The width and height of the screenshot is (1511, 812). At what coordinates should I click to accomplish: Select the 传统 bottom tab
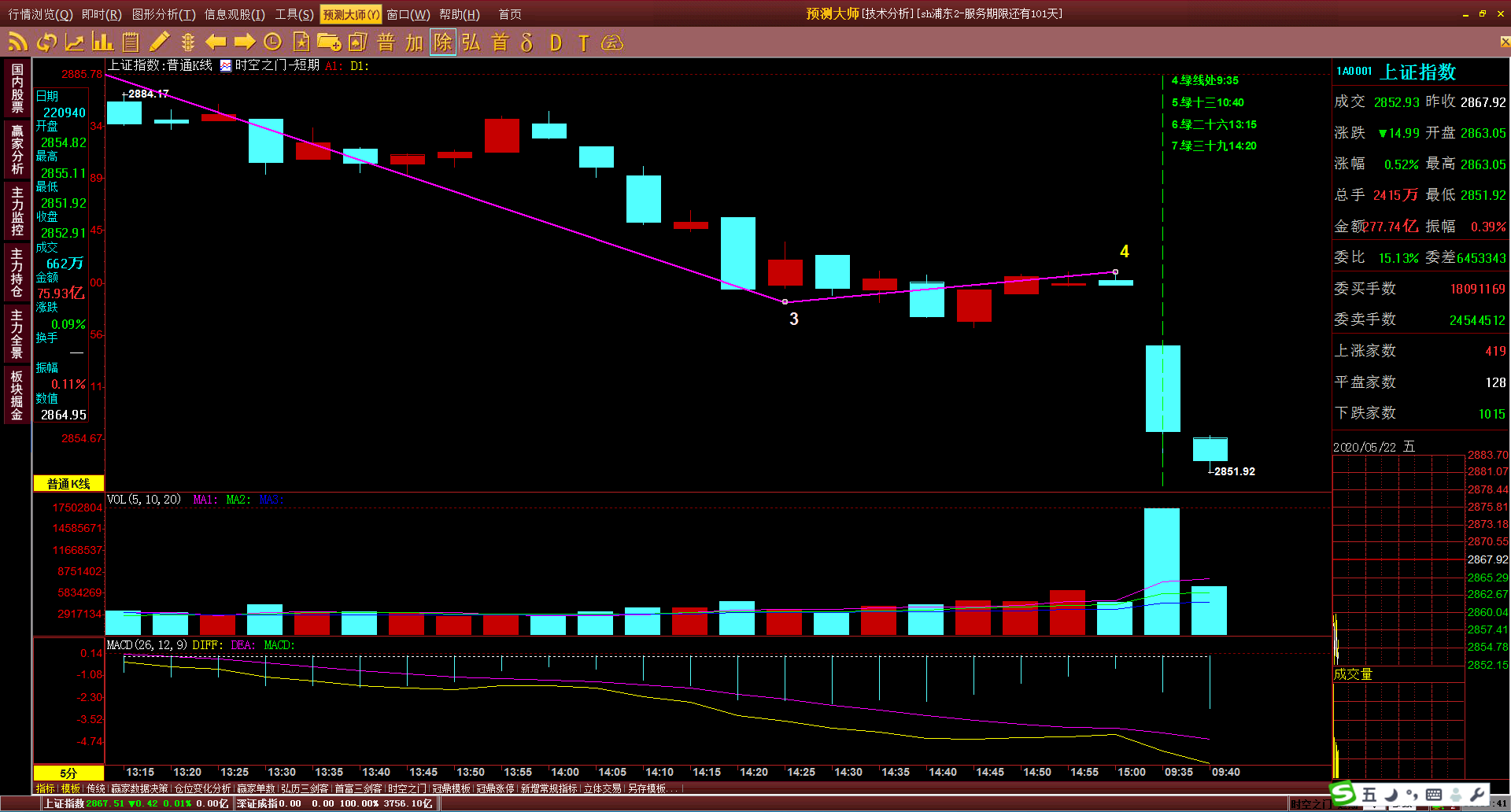point(96,788)
